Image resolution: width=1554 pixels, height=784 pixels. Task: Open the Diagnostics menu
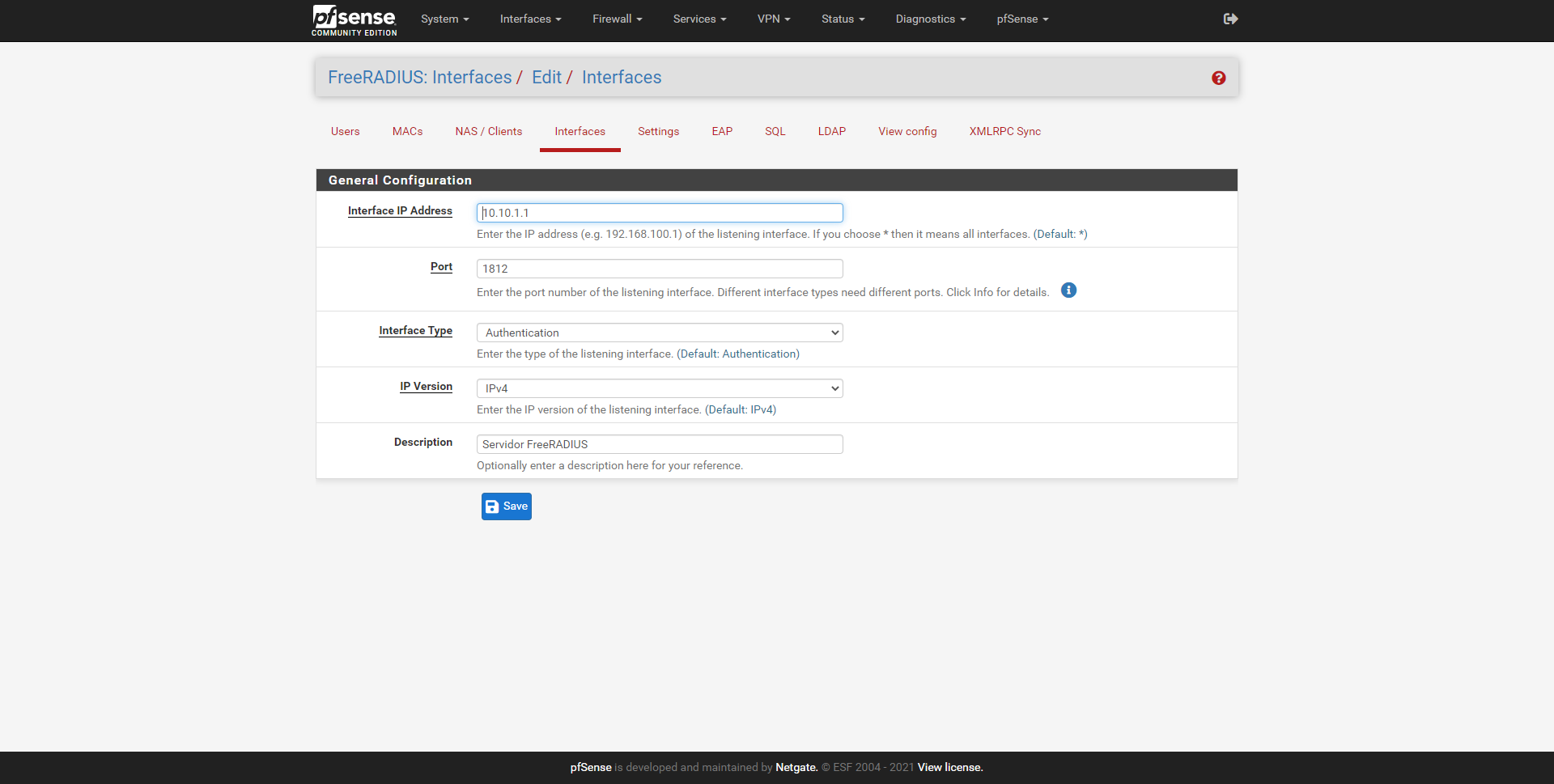point(931,19)
